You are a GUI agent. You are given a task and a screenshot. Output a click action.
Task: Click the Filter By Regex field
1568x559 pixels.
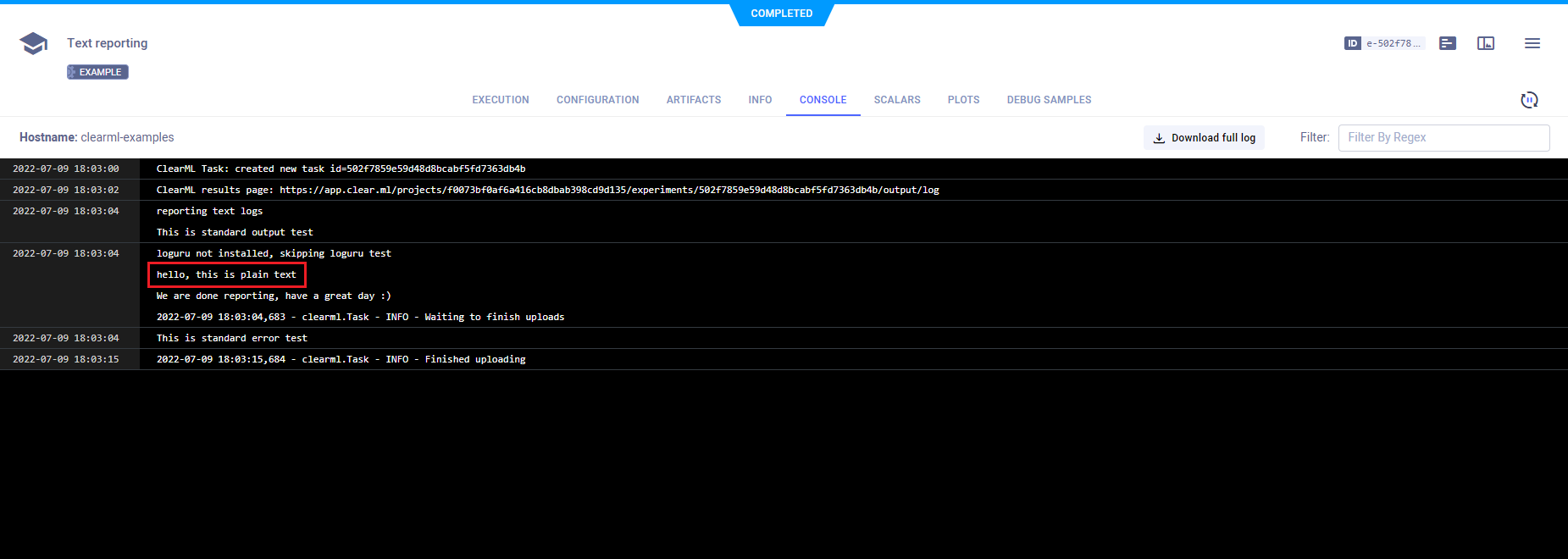pos(1443,138)
